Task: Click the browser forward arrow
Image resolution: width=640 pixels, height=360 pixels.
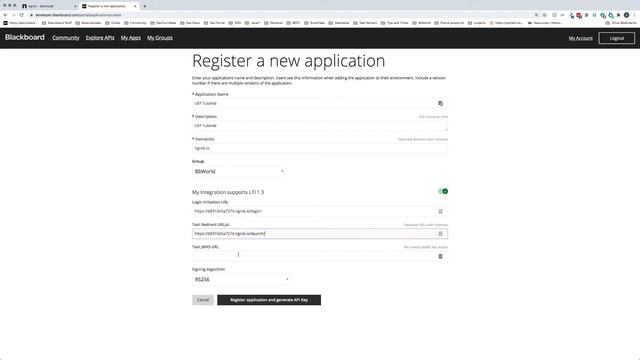Action: click(x=13, y=15)
